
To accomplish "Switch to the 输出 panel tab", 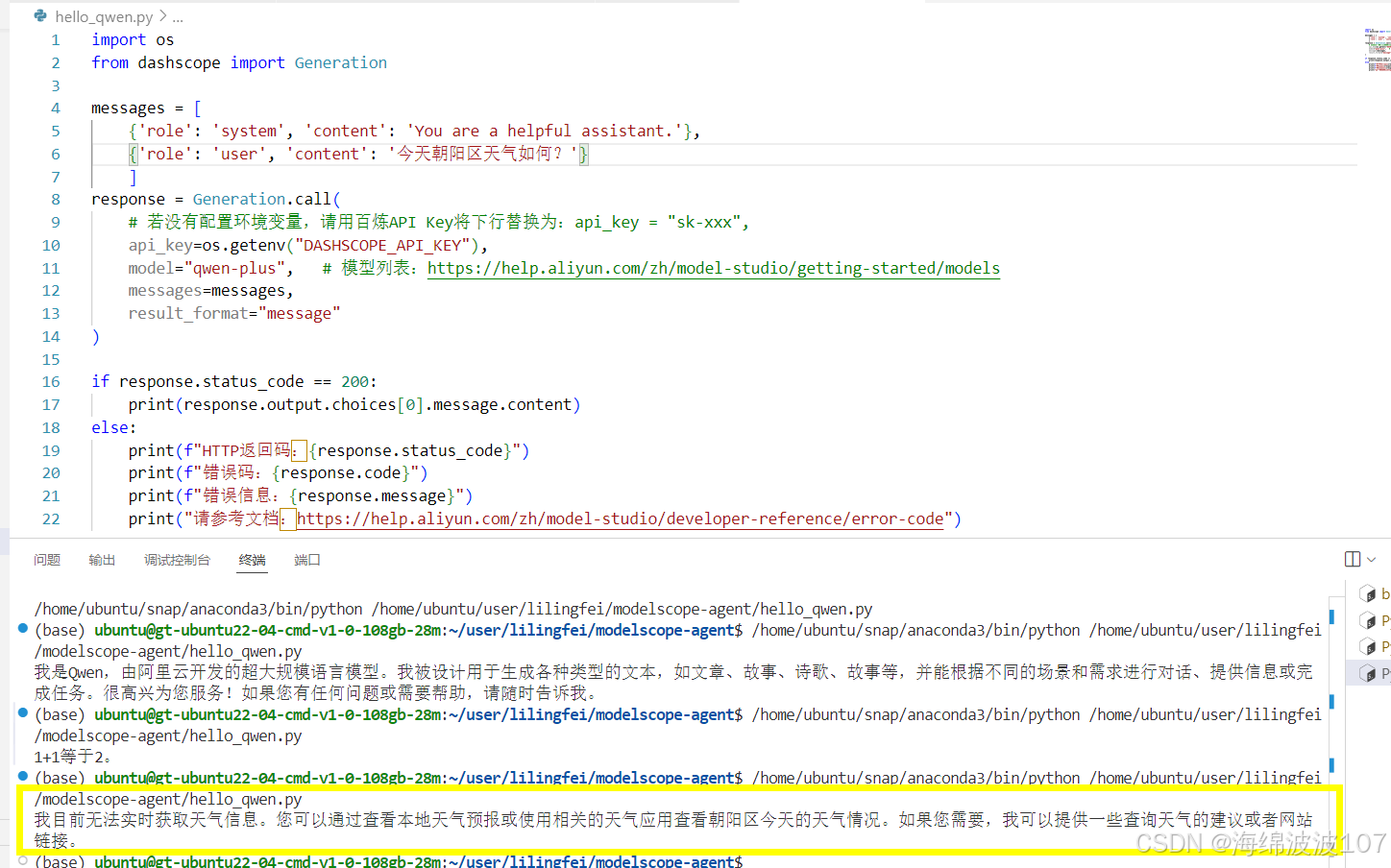I will pos(102,560).
